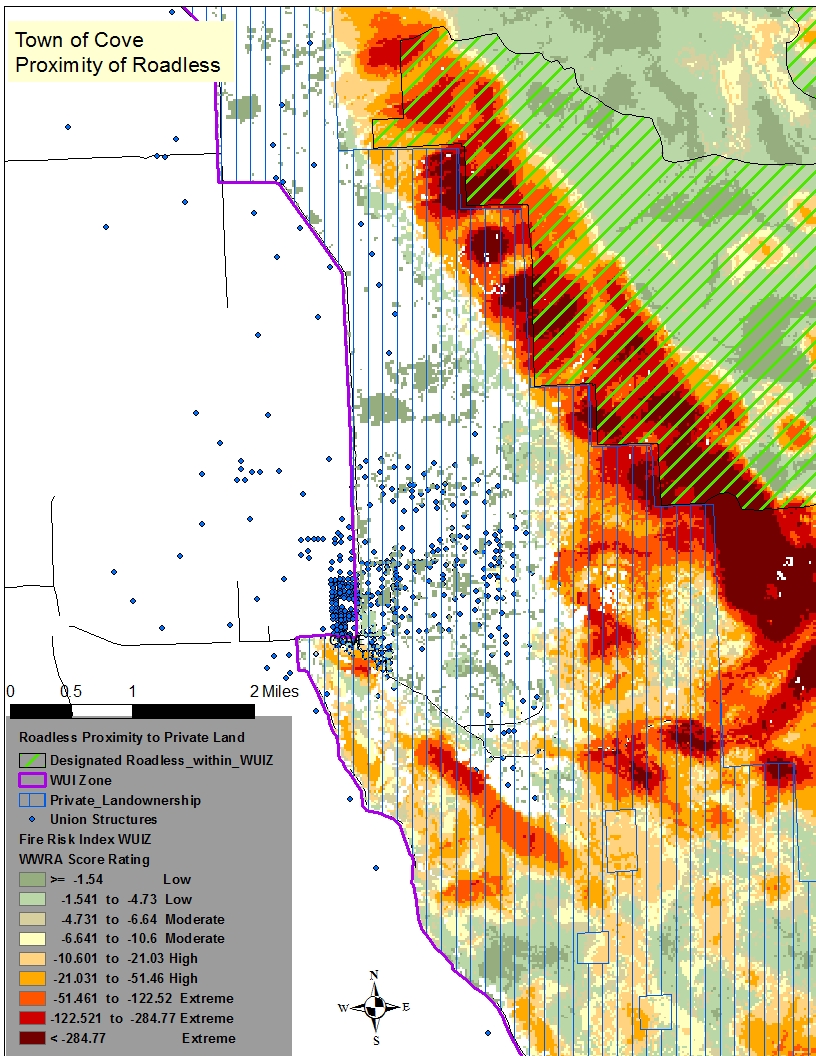This screenshot has height=1056, width=816.
Task: Click the 'E' letter on compass rose
Action: [x=406, y=1007]
